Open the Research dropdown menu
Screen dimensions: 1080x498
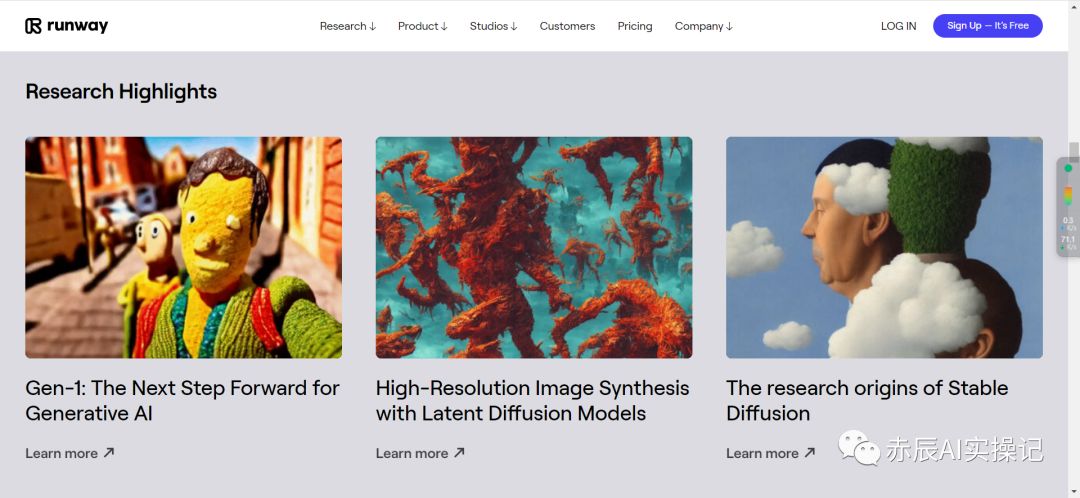point(347,26)
